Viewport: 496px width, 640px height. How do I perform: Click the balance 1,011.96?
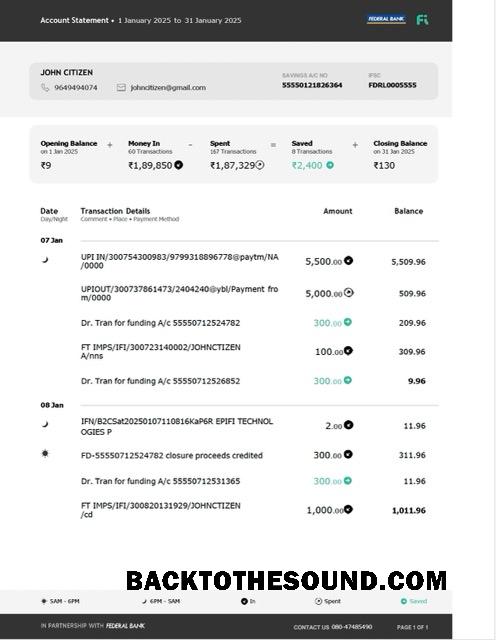click(409, 510)
